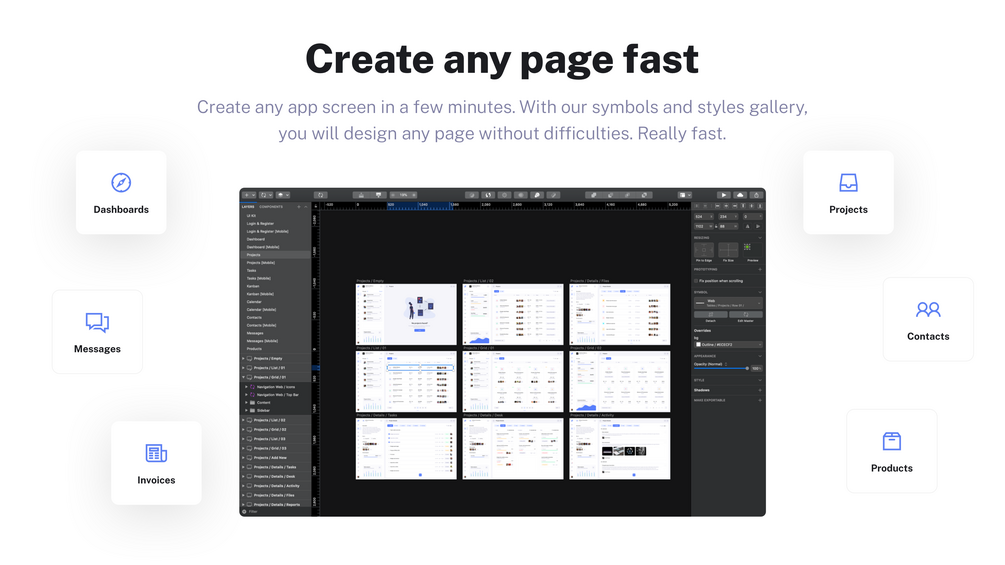
Task: Click Make Exportable plus icon
Action: coord(760,400)
